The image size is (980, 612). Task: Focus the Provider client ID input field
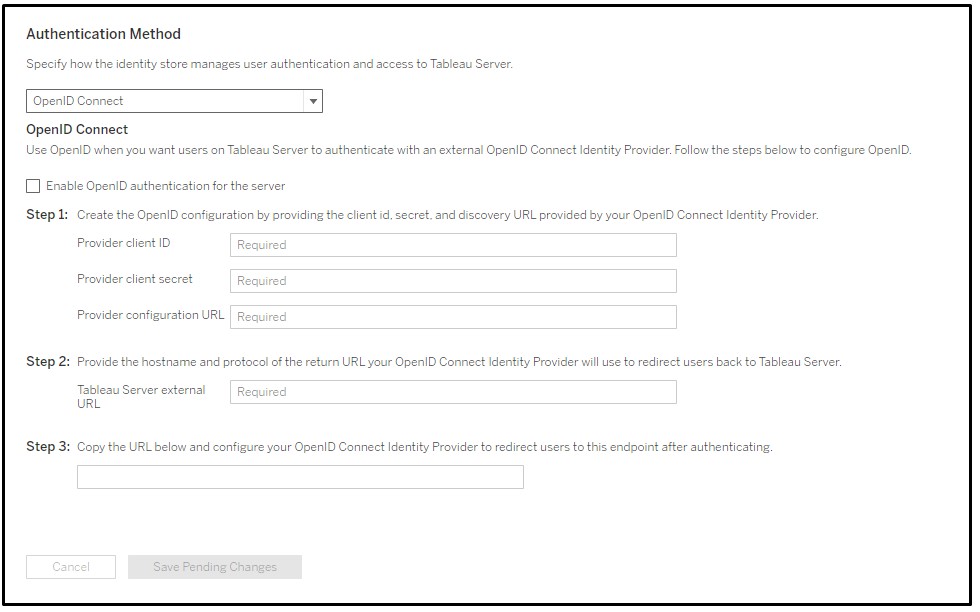coord(453,245)
